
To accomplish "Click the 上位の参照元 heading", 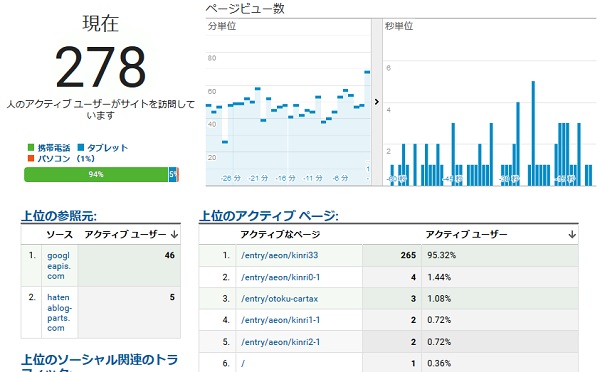I will (x=59, y=216).
